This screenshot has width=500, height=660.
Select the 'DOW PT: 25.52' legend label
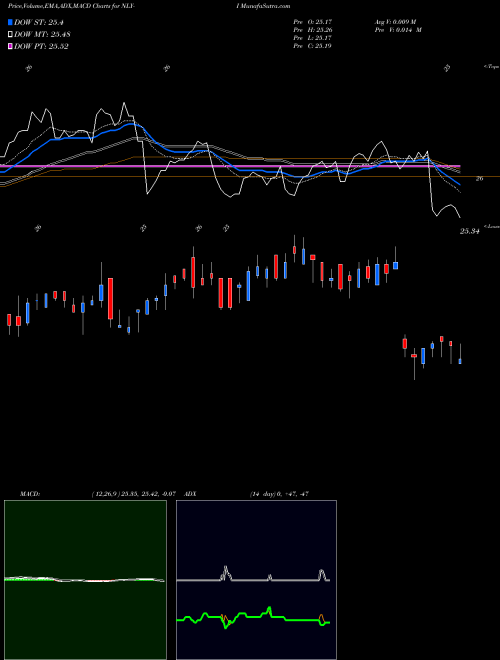click(41, 46)
